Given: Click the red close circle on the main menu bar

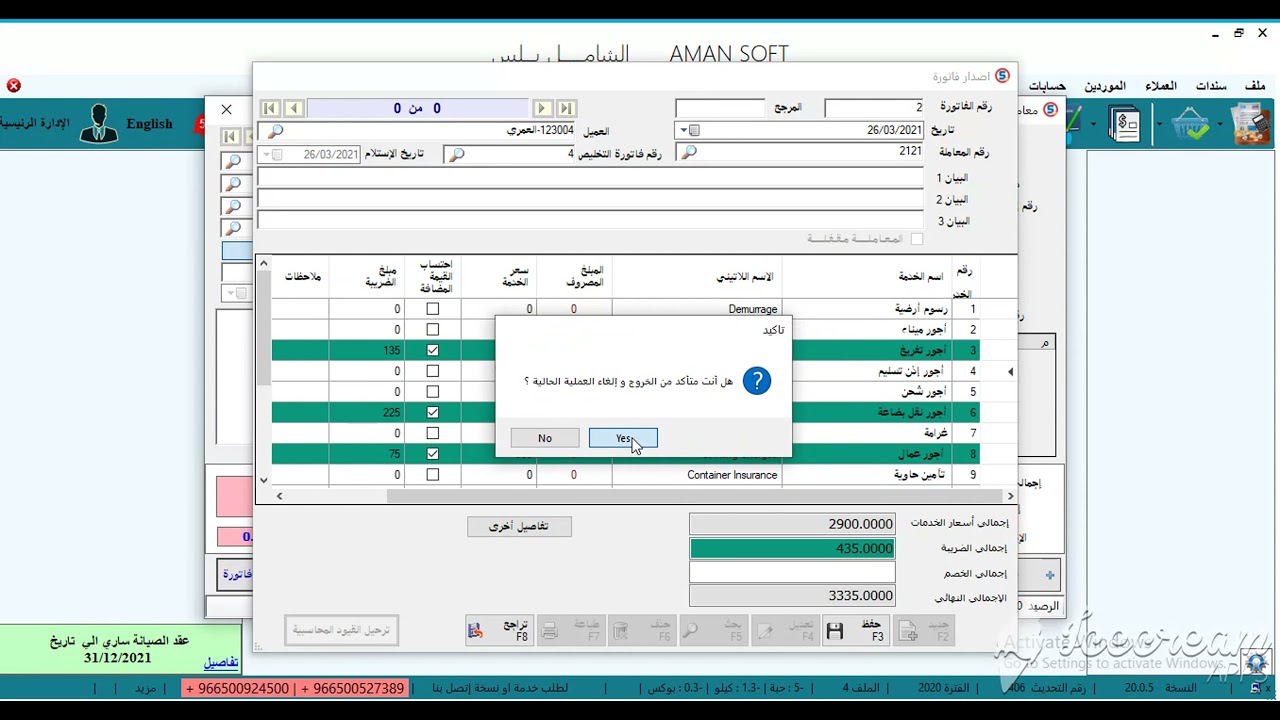Looking at the screenshot, I should click(x=14, y=86).
